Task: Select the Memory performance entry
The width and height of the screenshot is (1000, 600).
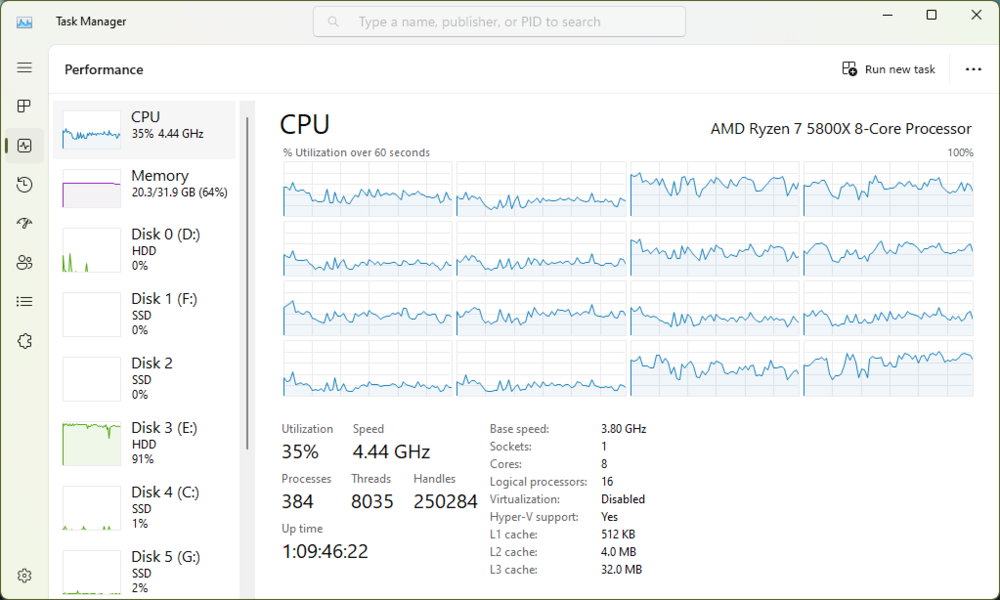Action: point(144,188)
